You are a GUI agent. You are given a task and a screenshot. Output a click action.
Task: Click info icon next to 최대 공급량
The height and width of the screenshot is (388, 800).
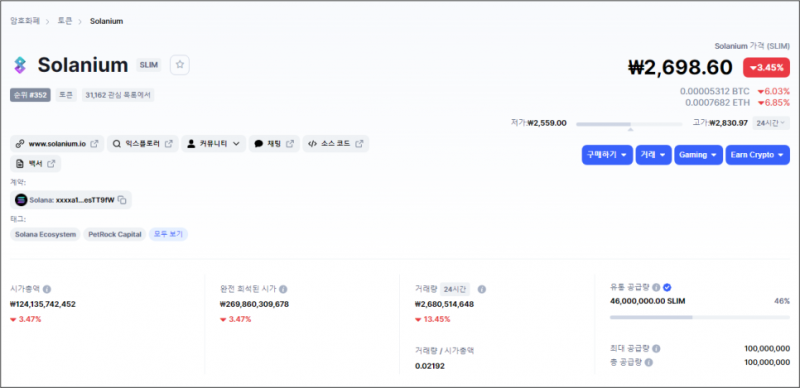(656, 349)
